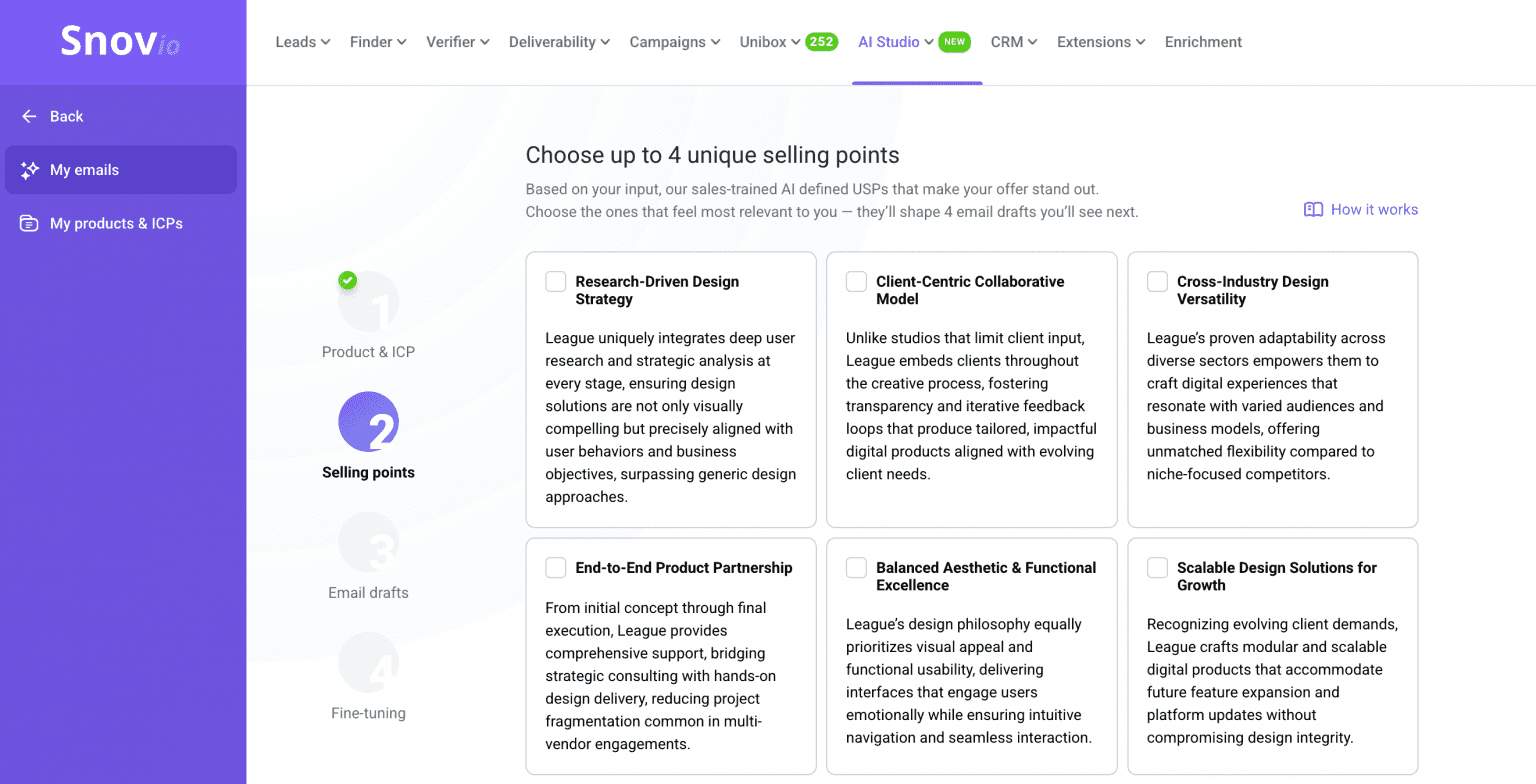Image resolution: width=1536 pixels, height=784 pixels.
Task: Select the Cross-Industry Design Versatility card description
Action: coord(1265,406)
